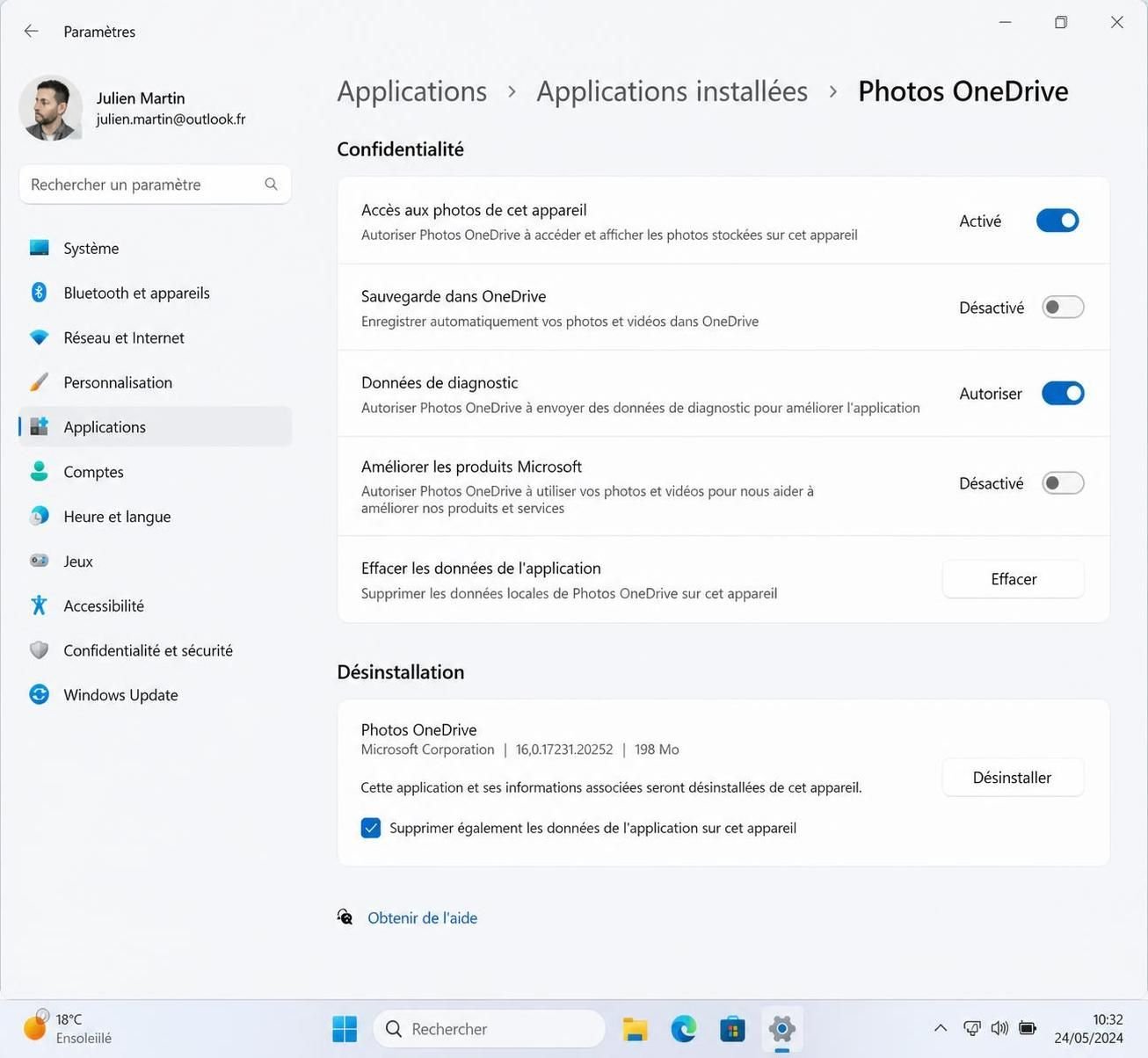Select Accessibilité label in sidebar
This screenshot has width=1148, height=1058.
[x=104, y=605]
